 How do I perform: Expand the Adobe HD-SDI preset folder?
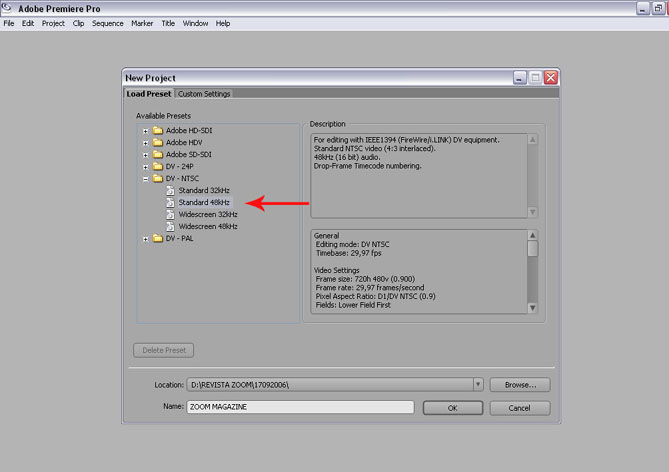click(x=146, y=131)
